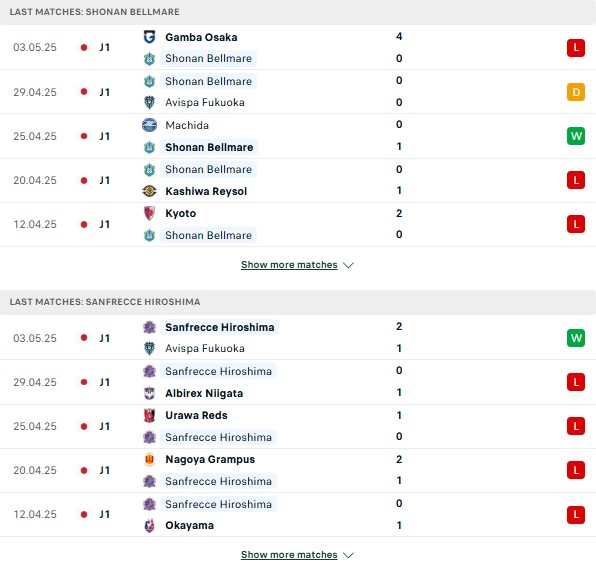The image size is (596, 570).
Task: Click the Urawa Reds club logo
Action: coord(149,415)
